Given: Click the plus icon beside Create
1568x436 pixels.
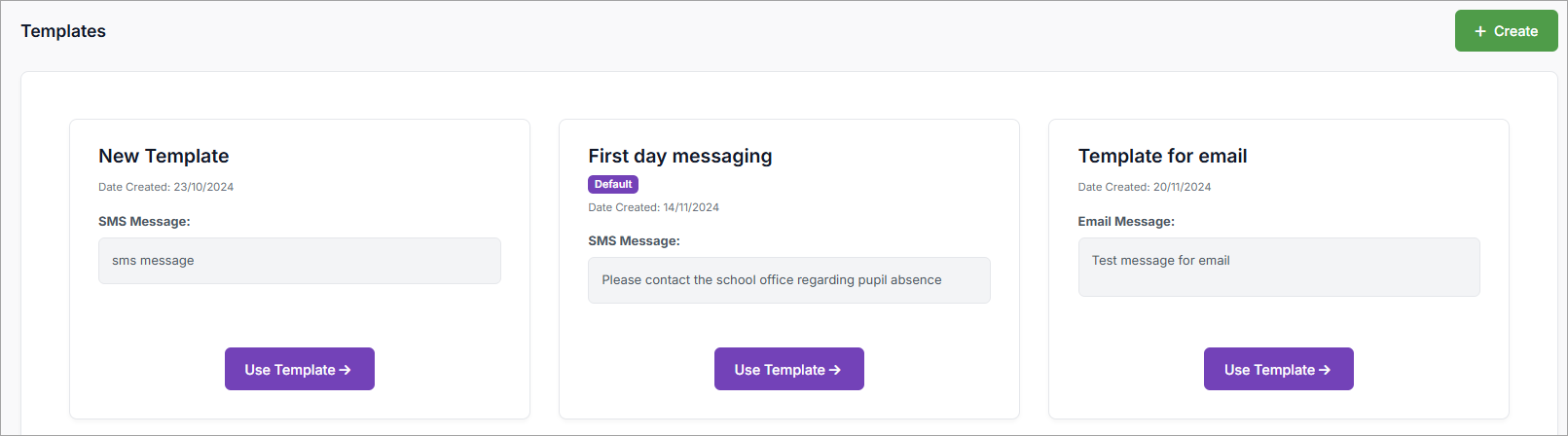Looking at the screenshot, I should click(x=1480, y=31).
